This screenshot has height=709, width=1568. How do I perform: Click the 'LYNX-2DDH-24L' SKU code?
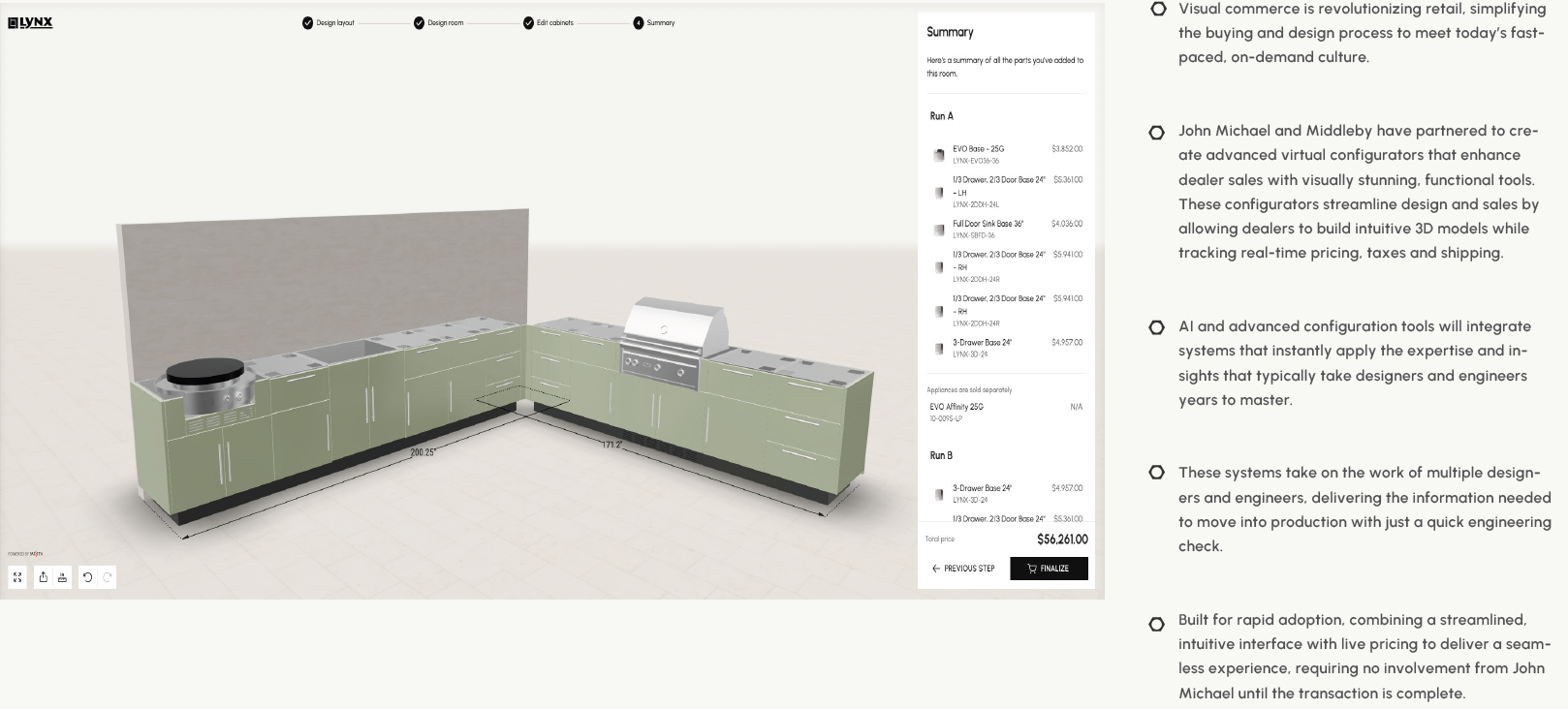[976, 204]
